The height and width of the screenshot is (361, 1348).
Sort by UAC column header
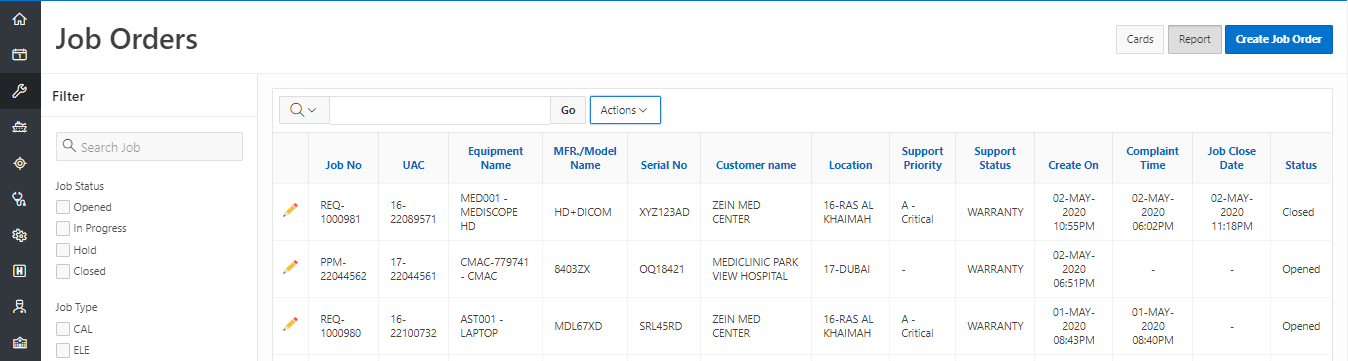(414, 165)
